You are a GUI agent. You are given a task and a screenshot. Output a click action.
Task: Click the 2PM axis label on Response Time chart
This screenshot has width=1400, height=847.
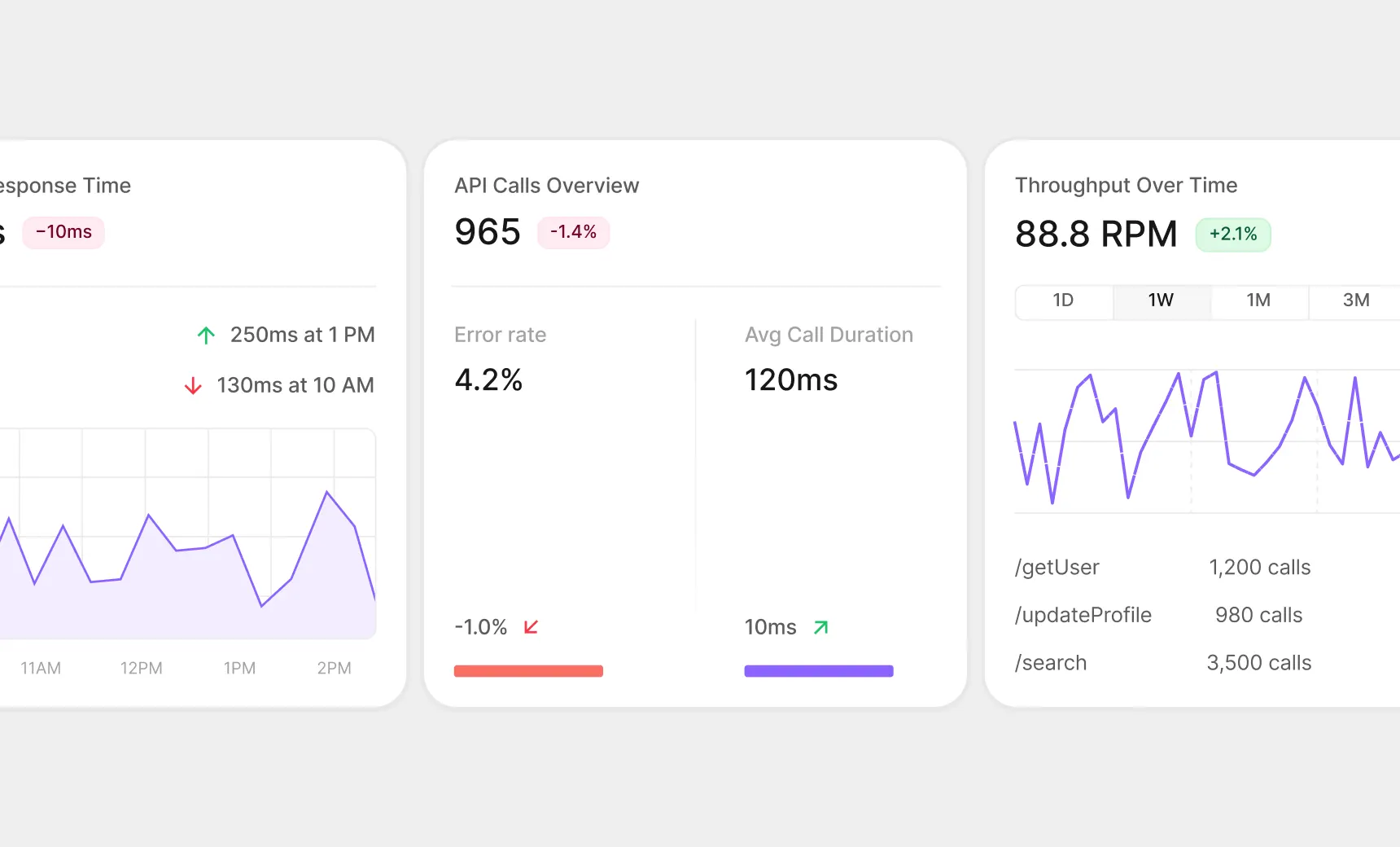[x=334, y=668]
